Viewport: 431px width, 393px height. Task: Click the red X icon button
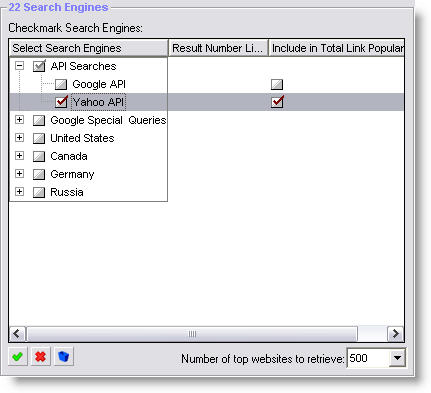click(40, 357)
